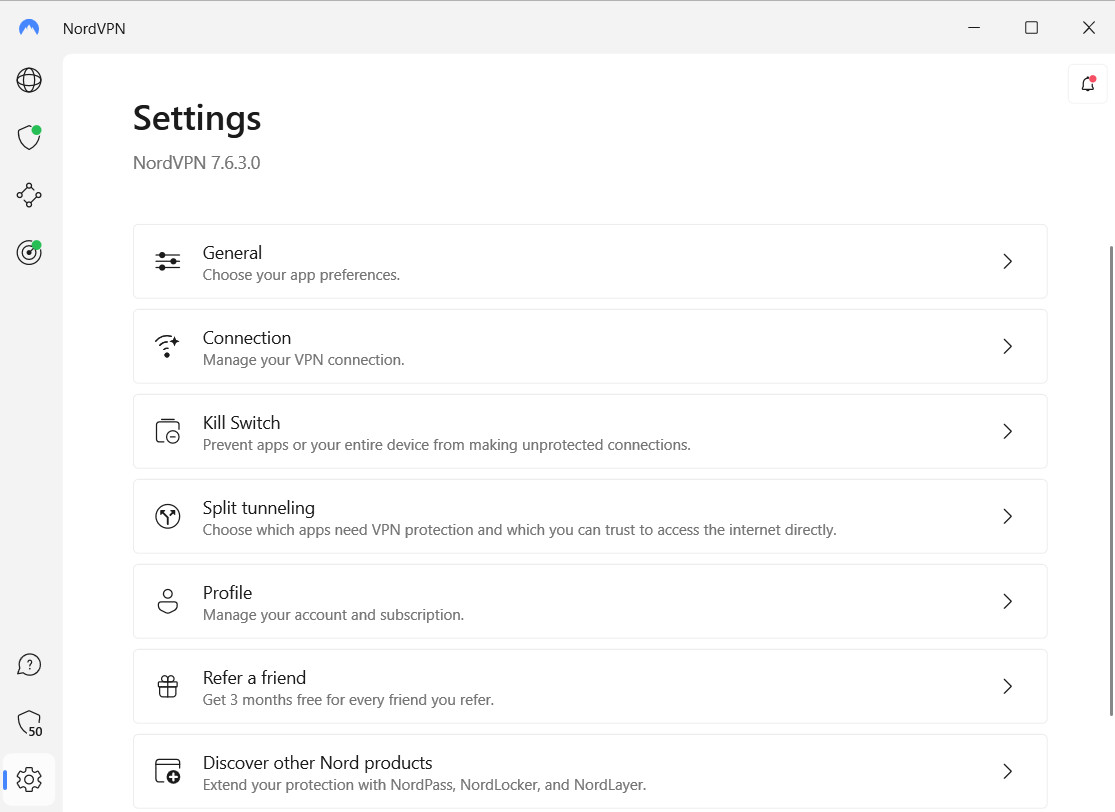Click the Settings page heading
This screenshot has height=812, width=1115.
tap(197, 118)
